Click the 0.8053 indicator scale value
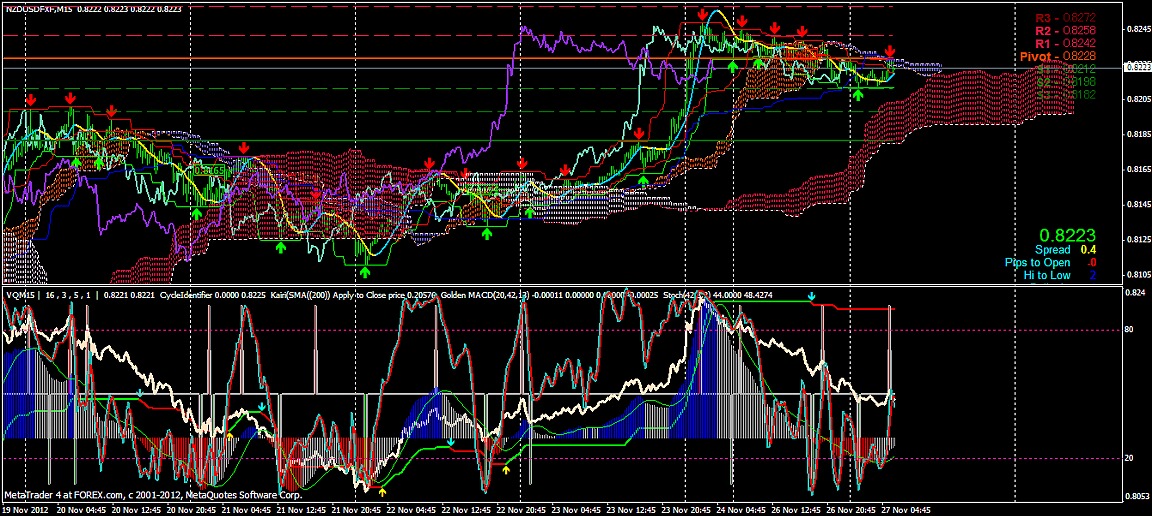 [x=1137, y=495]
